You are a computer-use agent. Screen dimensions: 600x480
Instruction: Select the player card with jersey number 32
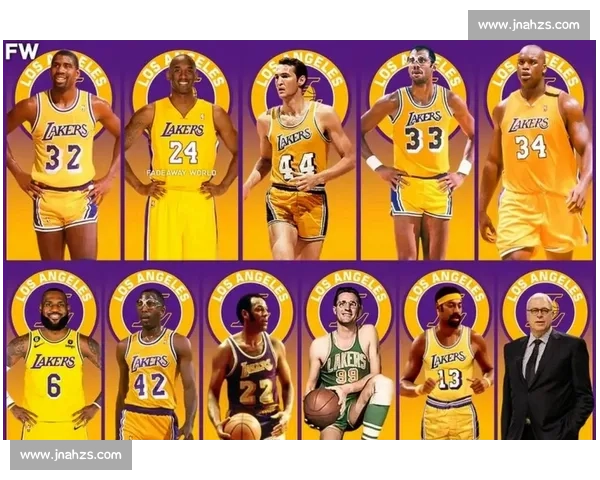point(63,151)
